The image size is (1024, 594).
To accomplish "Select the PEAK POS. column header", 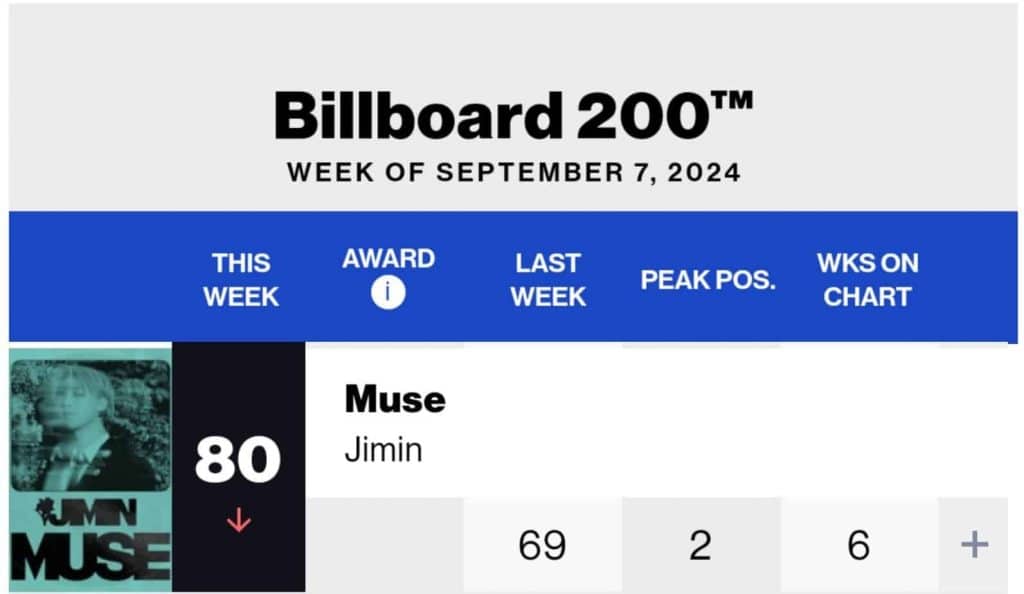I will tap(708, 280).
